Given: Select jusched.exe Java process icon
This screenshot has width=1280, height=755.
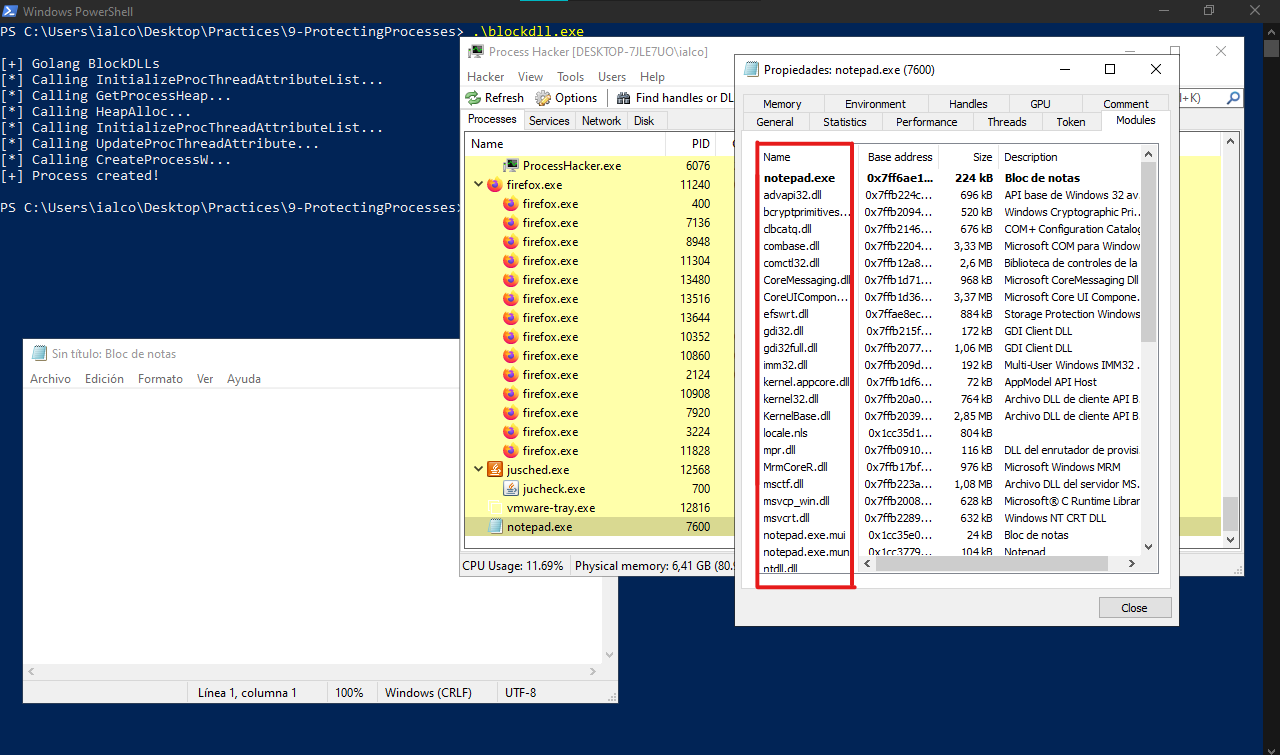Looking at the screenshot, I should (494, 470).
